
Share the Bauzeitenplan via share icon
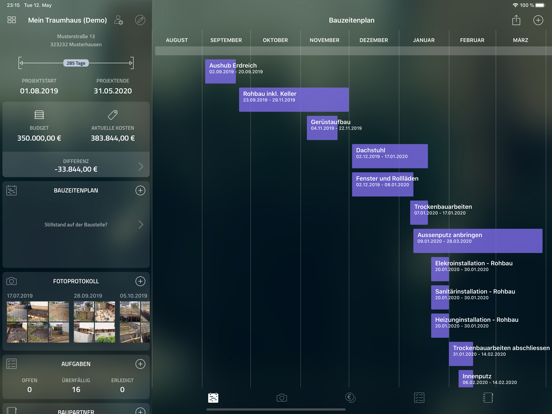point(516,20)
